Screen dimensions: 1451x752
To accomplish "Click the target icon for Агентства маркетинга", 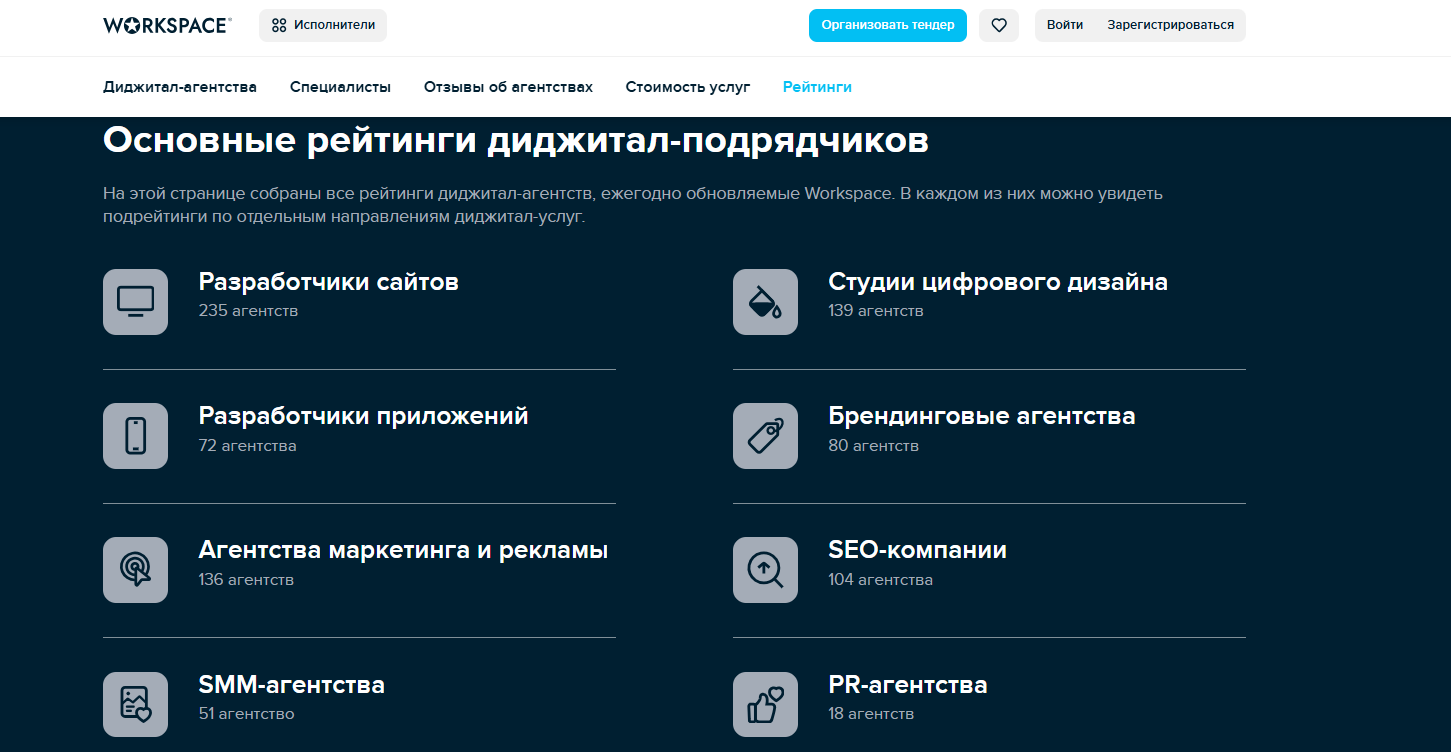I will point(135,570).
